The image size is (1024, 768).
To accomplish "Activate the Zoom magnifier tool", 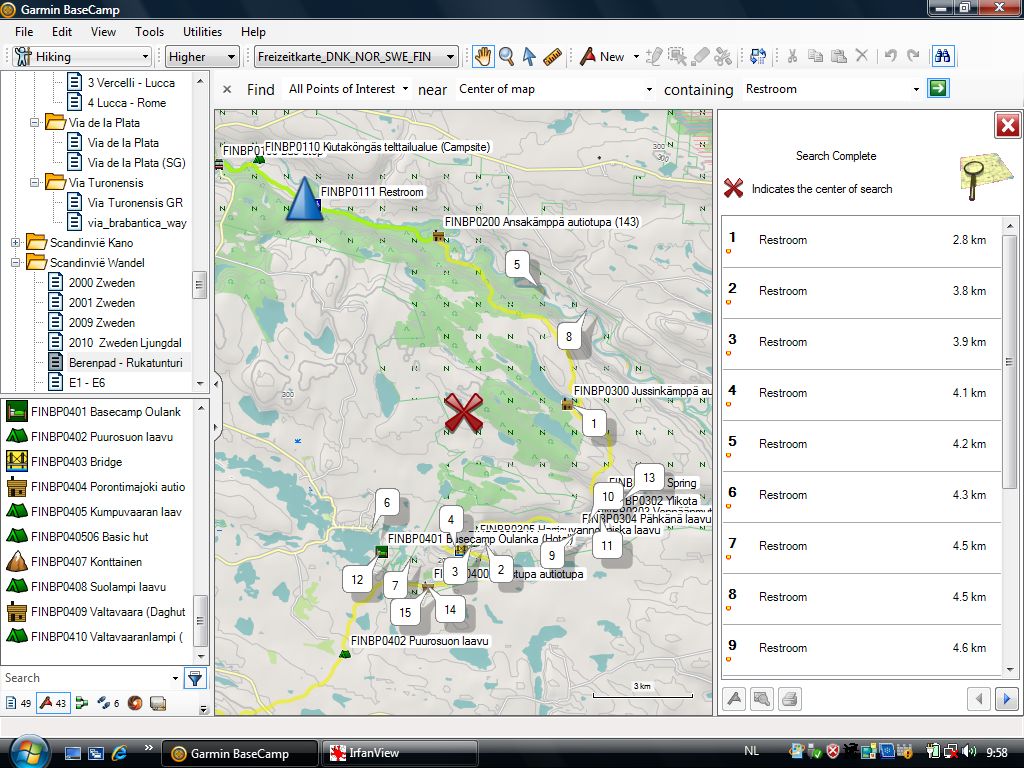I will [507, 57].
